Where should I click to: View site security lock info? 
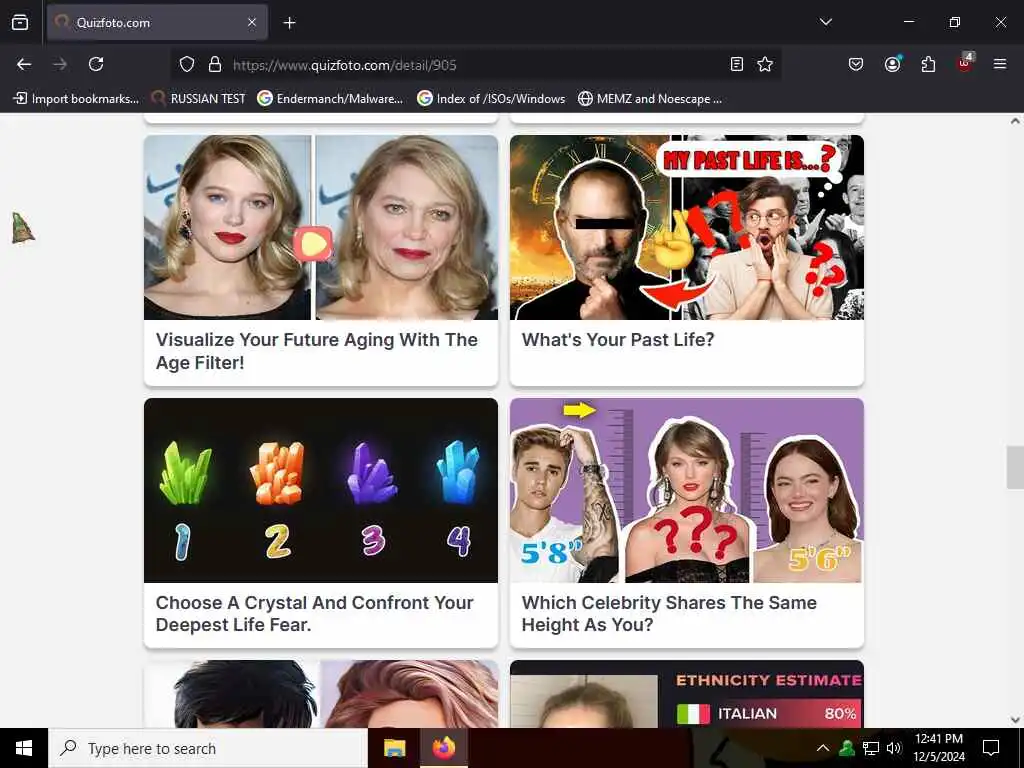coord(215,64)
